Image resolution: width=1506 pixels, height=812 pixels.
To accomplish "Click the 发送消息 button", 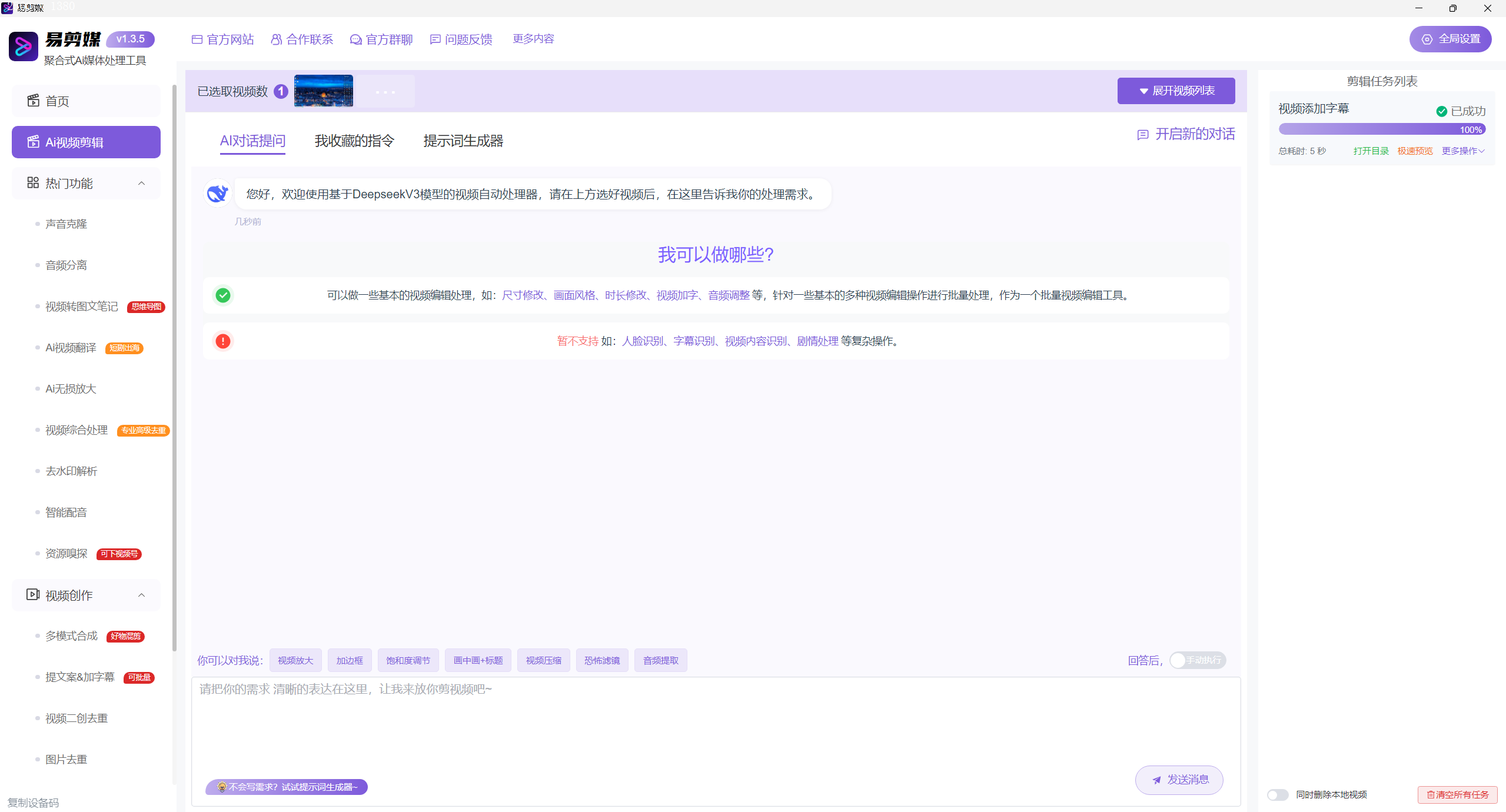I will (x=1179, y=780).
